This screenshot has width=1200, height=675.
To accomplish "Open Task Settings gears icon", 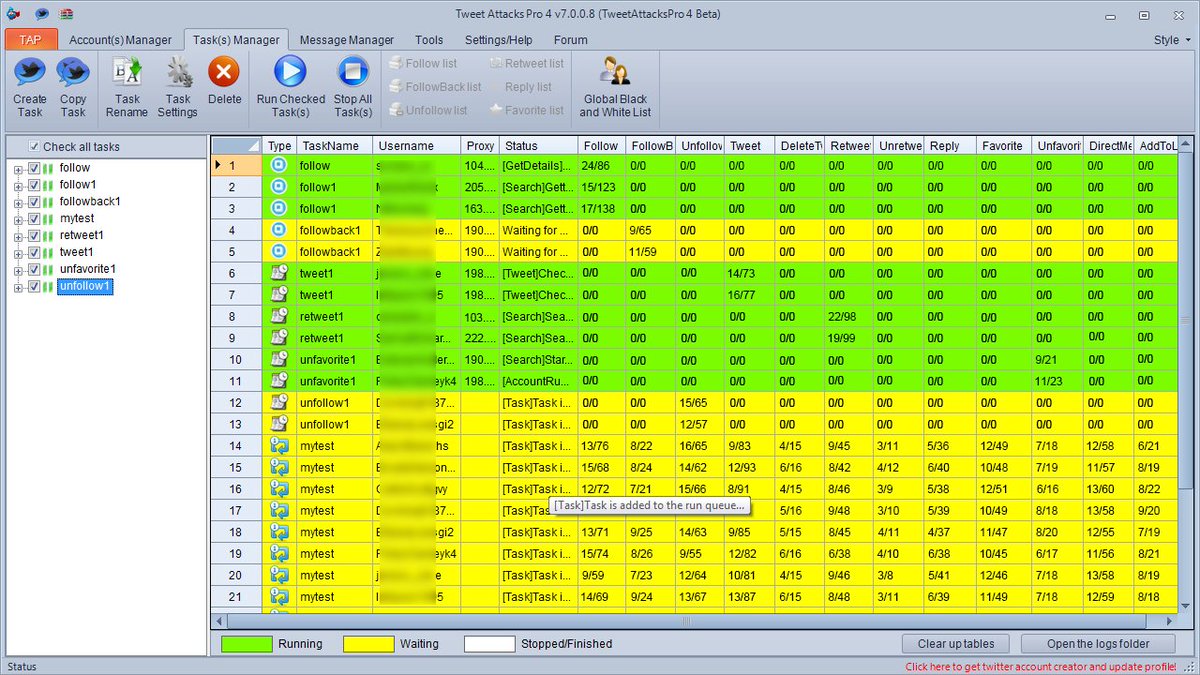I will tap(178, 72).
